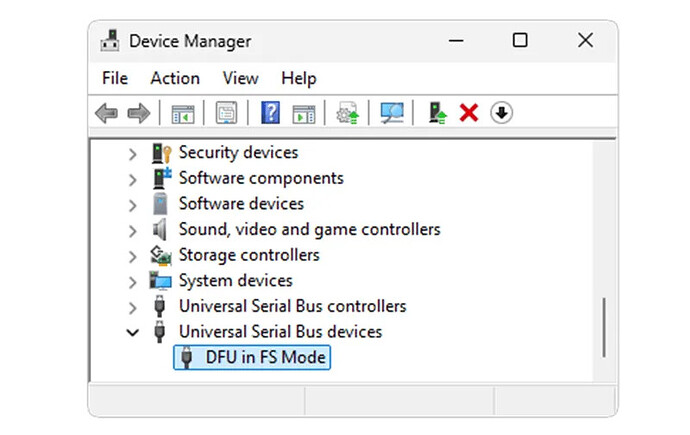Select the System devices category
The height and width of the screenshot is (435, 690).
(x=235, y=281)
